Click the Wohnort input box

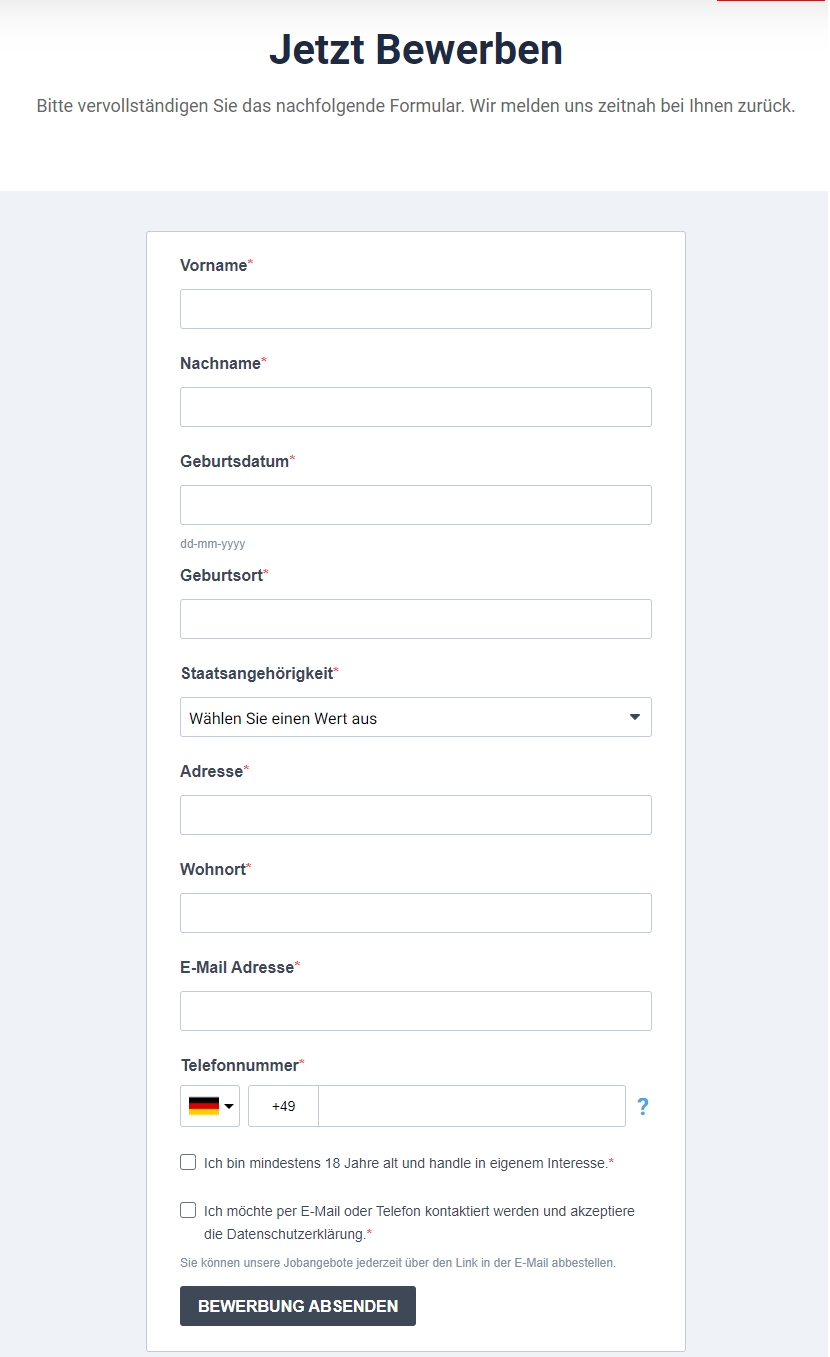coord(416,913)
